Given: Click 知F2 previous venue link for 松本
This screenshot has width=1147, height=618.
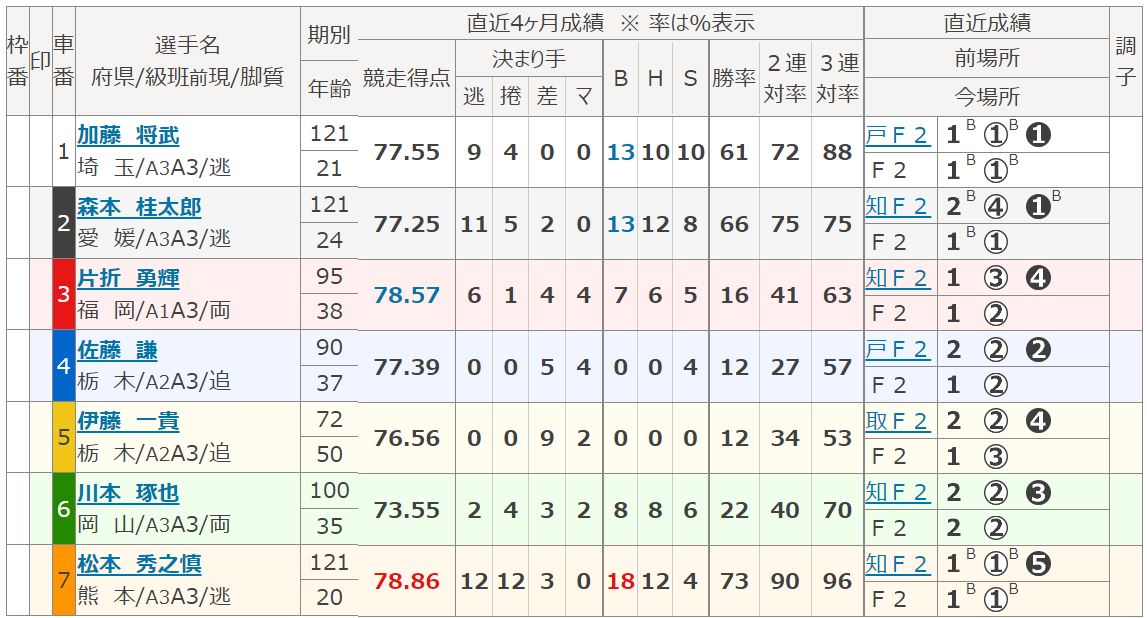Looking at the screenshot, I should [x=897, y=564].
